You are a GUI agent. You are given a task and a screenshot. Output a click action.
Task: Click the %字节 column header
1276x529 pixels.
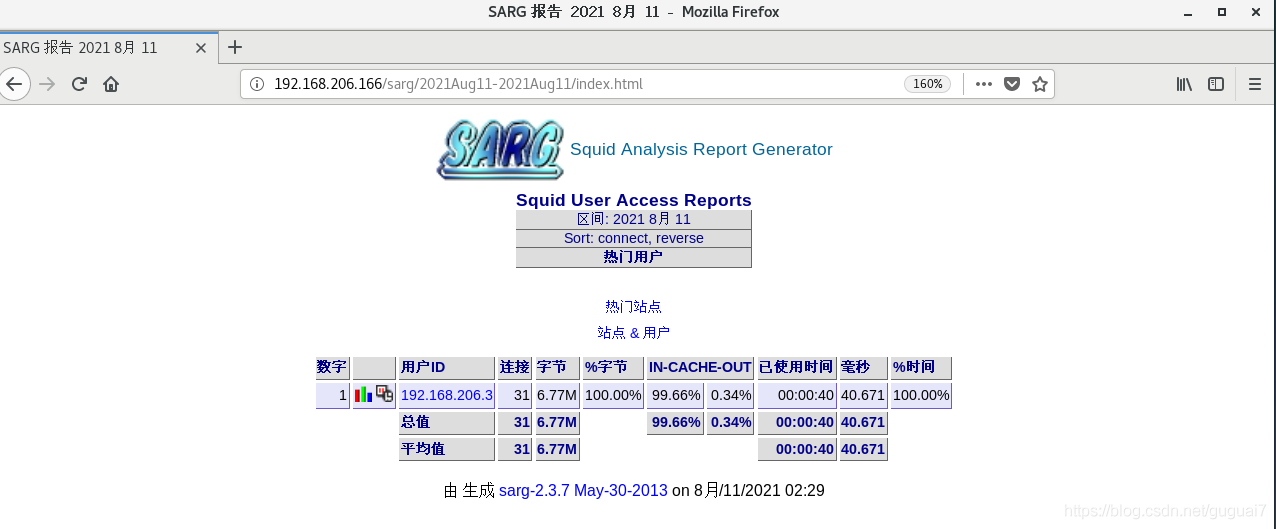point(613,368)
